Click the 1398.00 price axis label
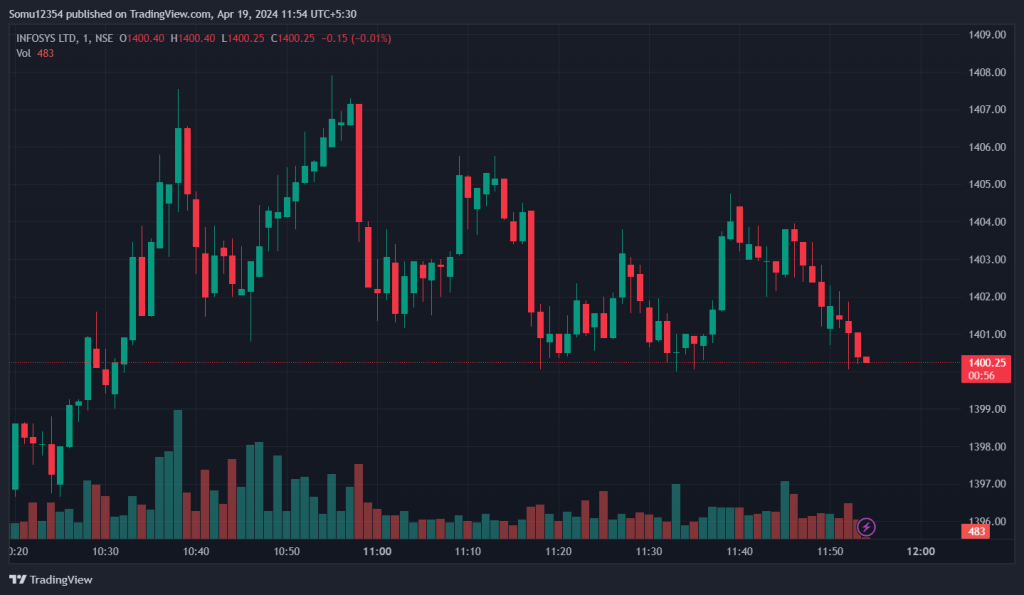 tap(987, 447)
